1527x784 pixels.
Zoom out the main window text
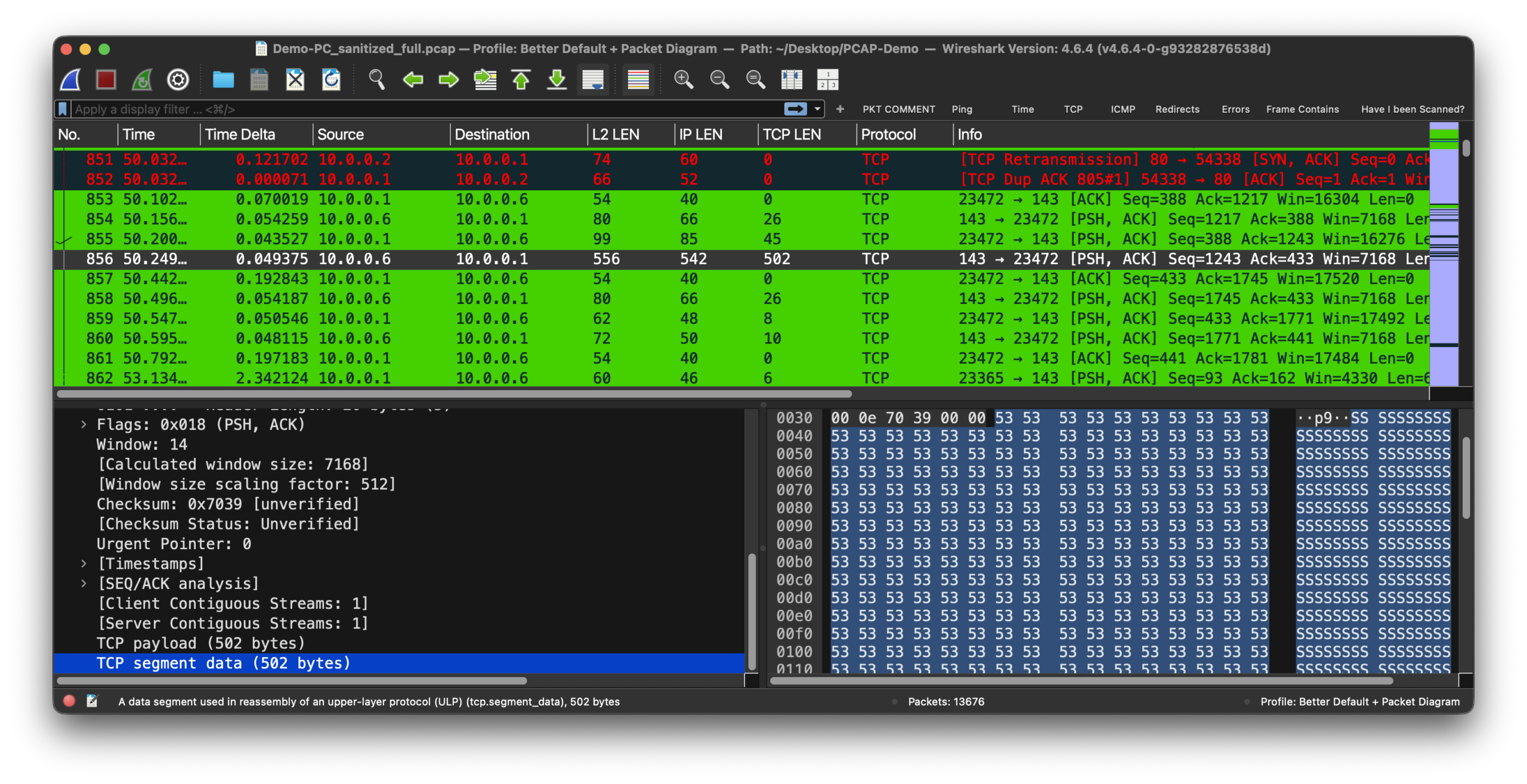[719, 79]
